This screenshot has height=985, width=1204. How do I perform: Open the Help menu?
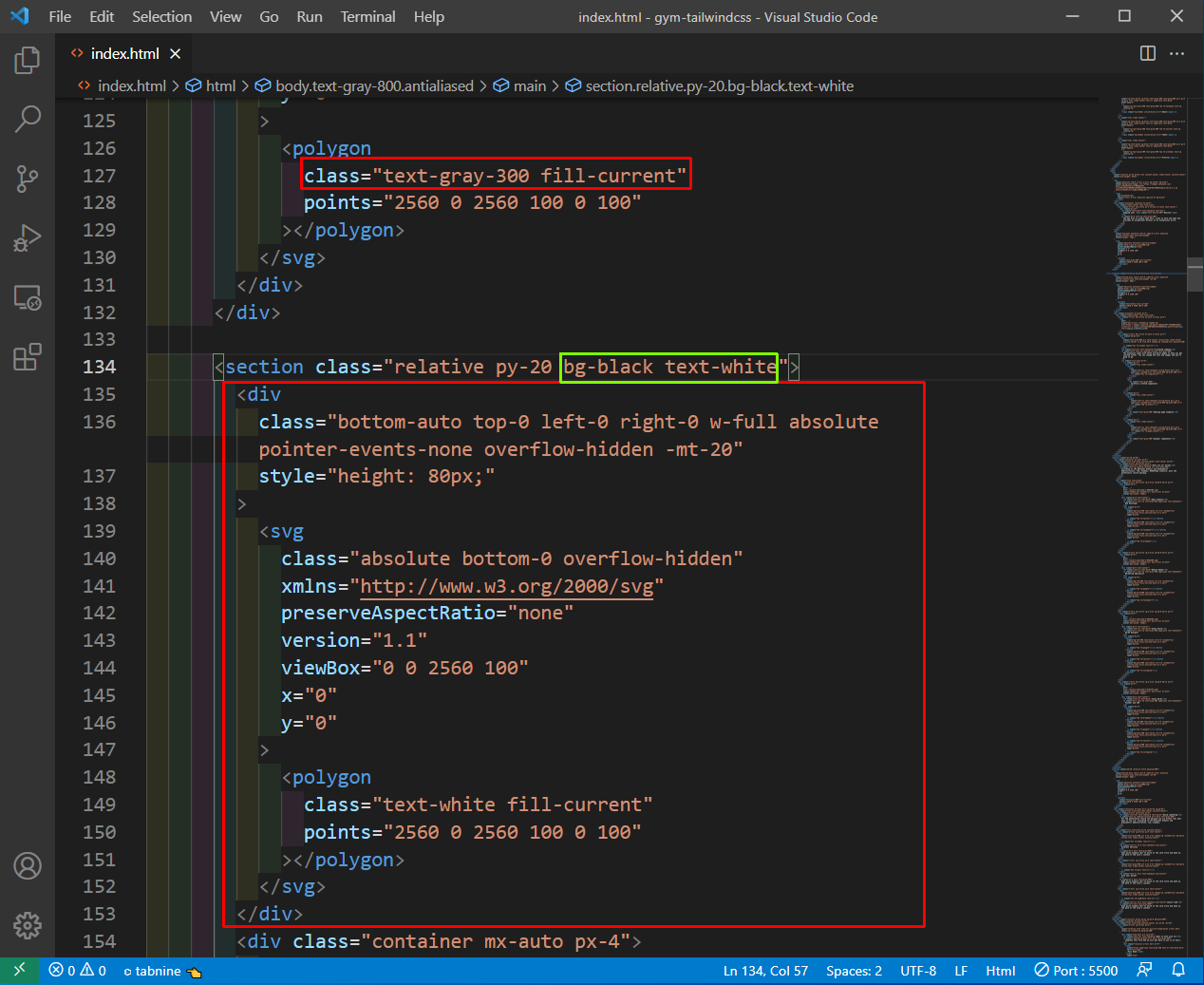(x=429, y=16)
